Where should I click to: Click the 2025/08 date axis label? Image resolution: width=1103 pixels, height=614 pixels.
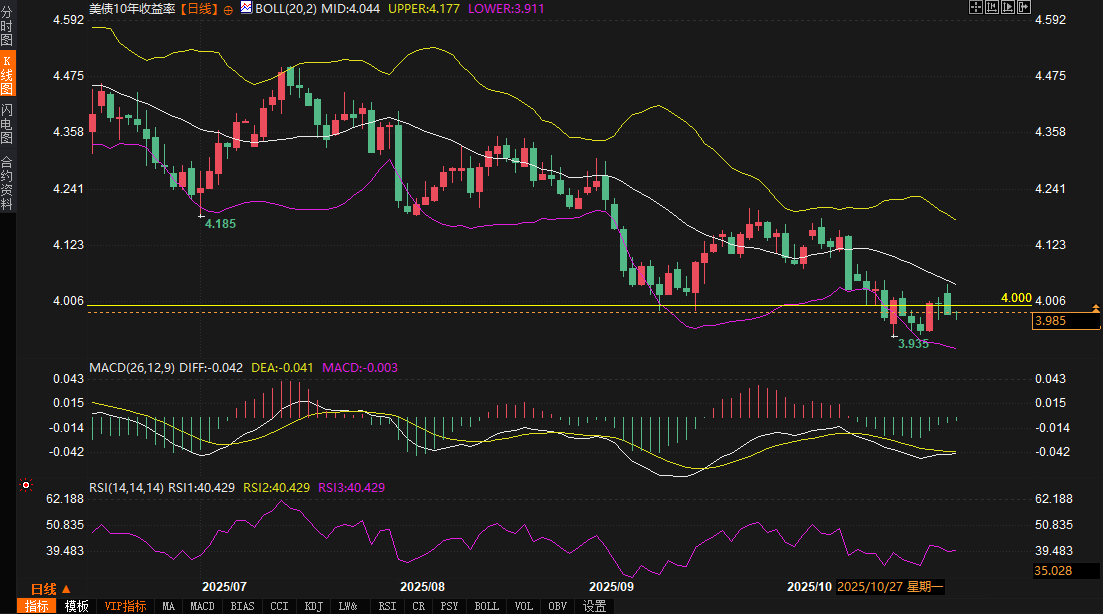pos(422,587)
